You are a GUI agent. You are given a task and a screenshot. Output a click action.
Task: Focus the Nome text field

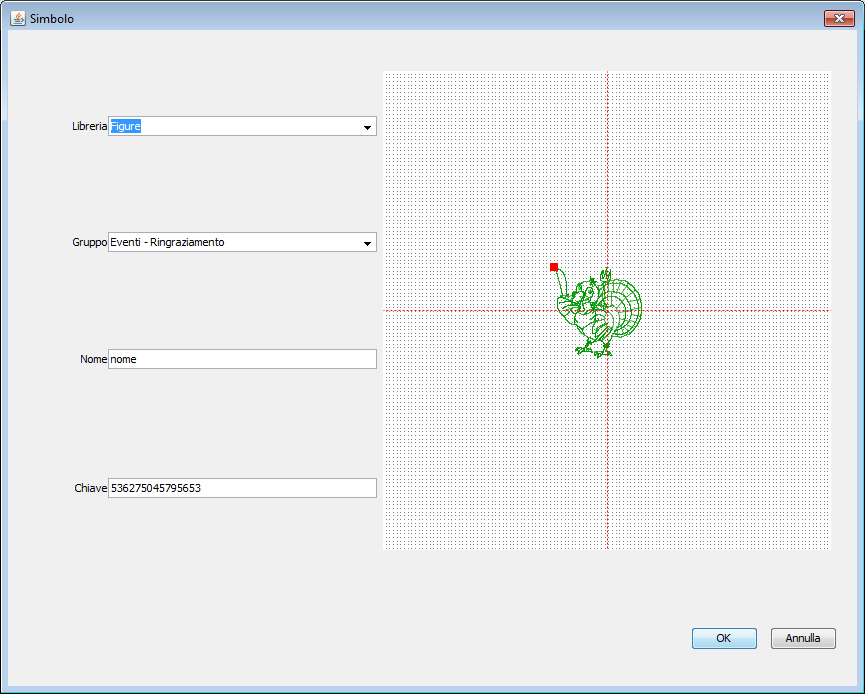242,359
